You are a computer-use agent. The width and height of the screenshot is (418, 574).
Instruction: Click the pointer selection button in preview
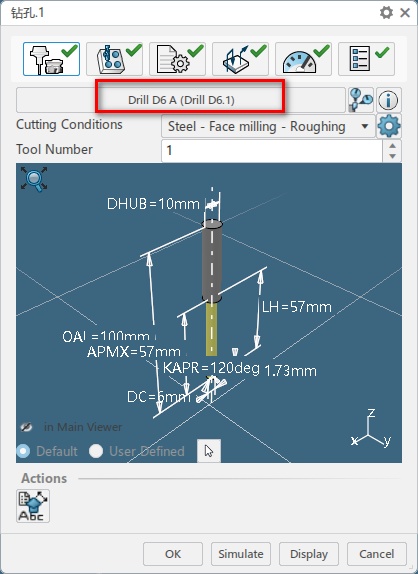209,451
